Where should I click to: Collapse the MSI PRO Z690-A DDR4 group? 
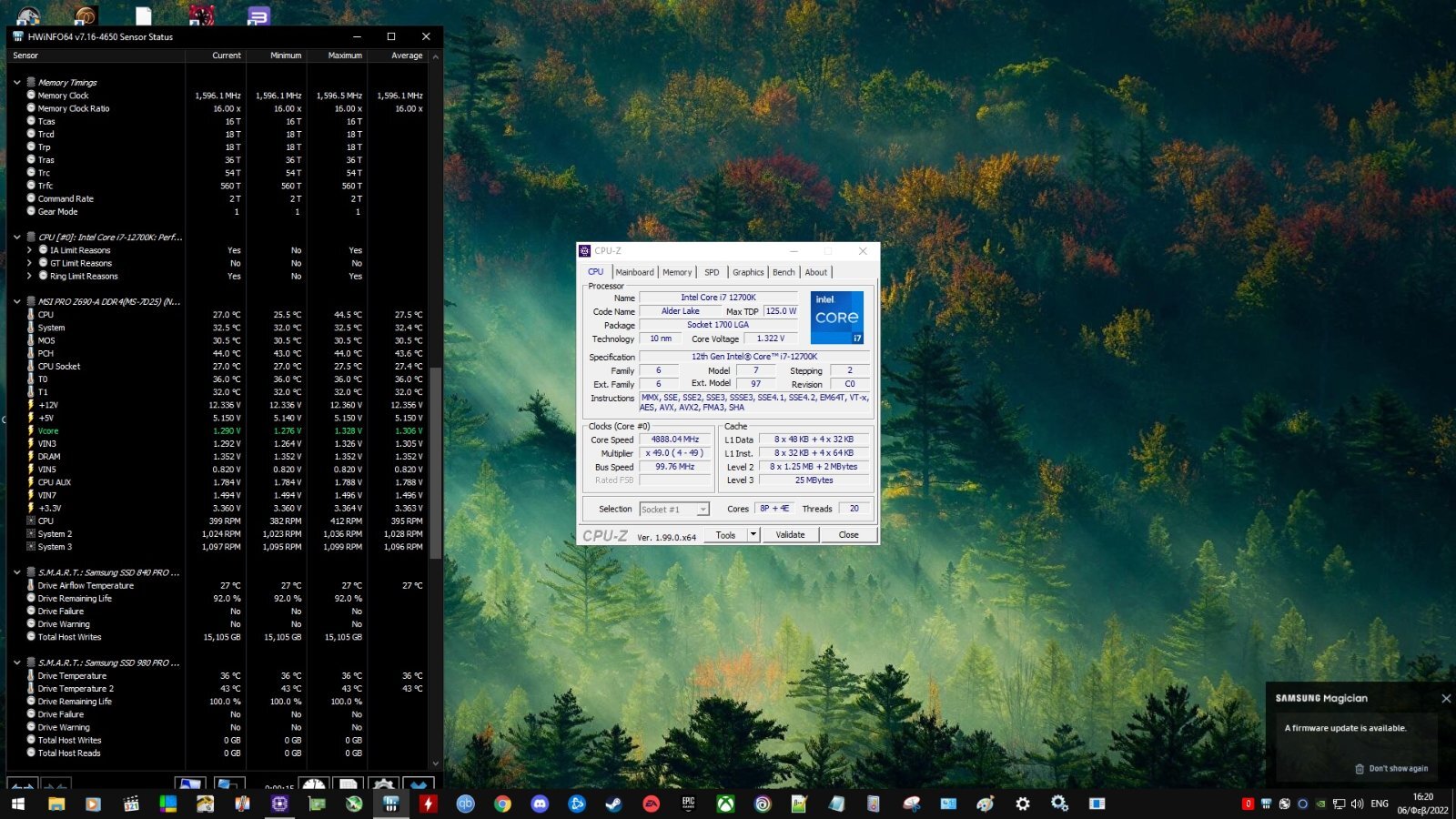tap(16, 301)
